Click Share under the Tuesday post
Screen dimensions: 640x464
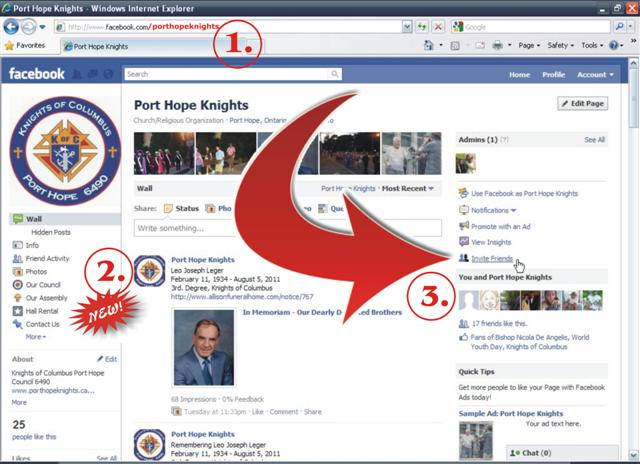313,412
